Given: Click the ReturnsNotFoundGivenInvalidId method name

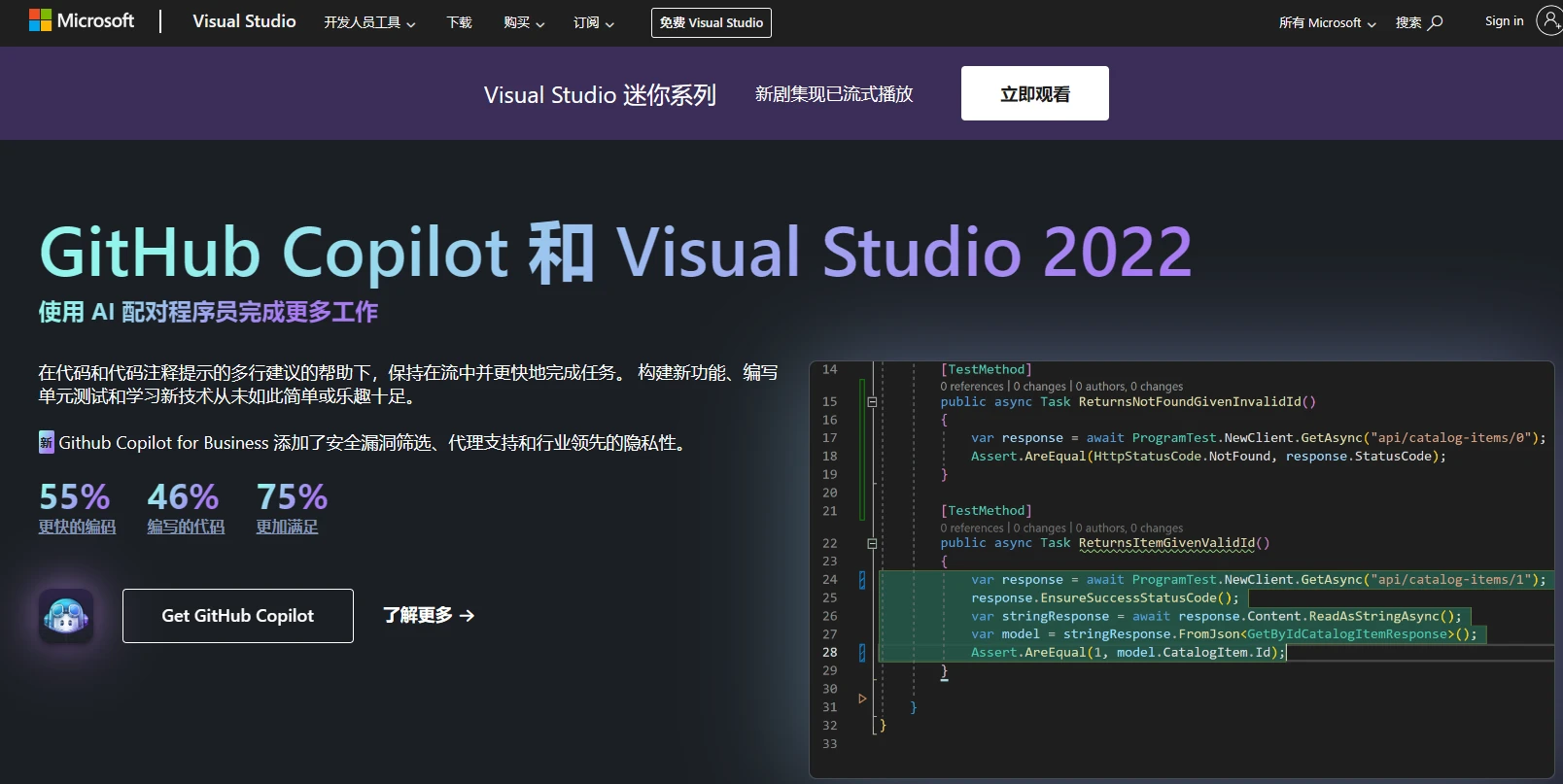Looking at the screenshot, I should click(1190, 401).
